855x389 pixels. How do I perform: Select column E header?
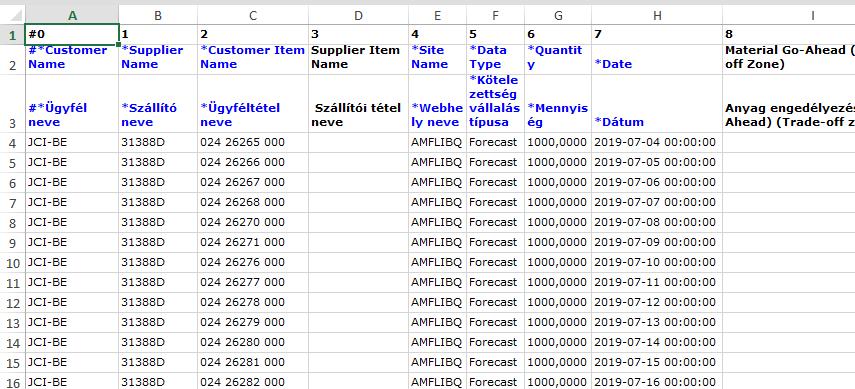click(437, 15)
